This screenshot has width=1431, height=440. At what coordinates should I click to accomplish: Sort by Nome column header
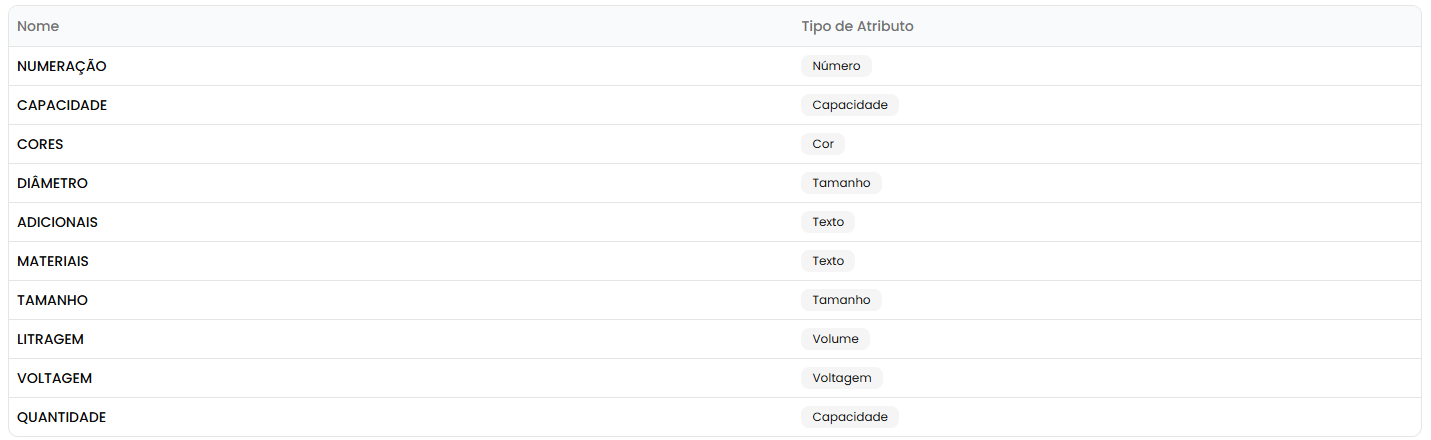point(38,26)
